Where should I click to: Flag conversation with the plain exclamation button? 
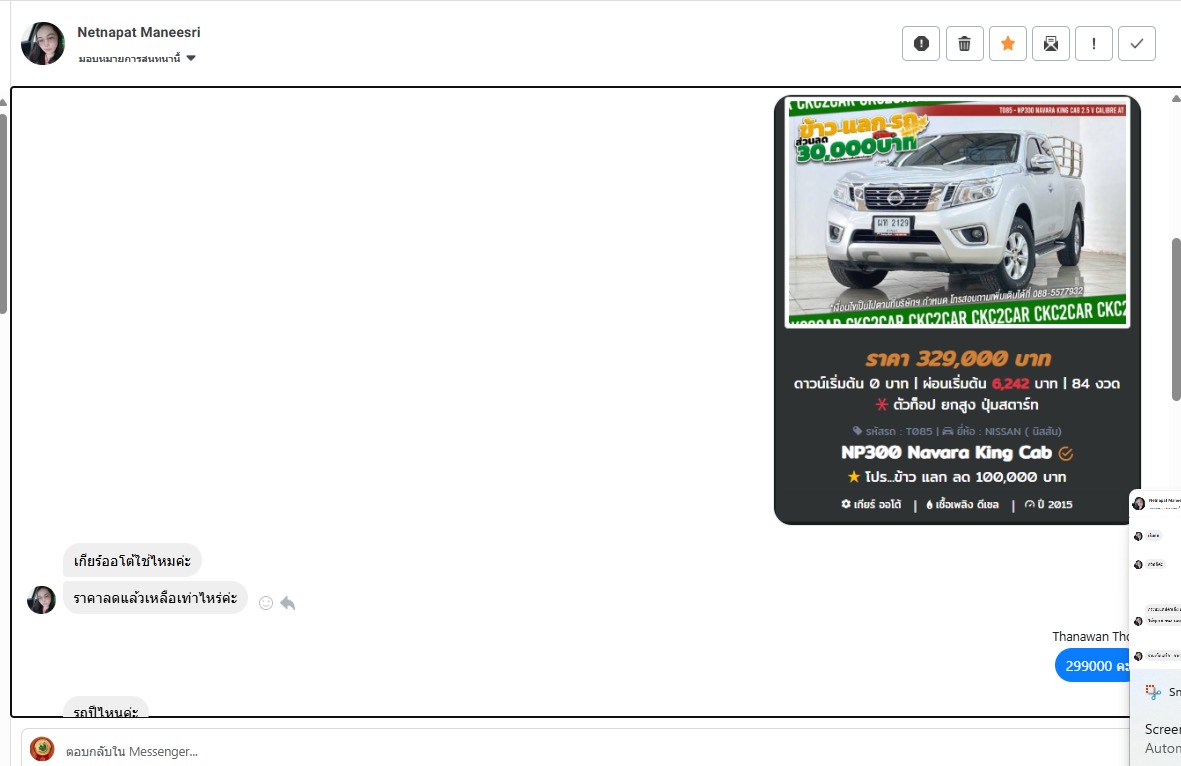tap(1094, 44)
